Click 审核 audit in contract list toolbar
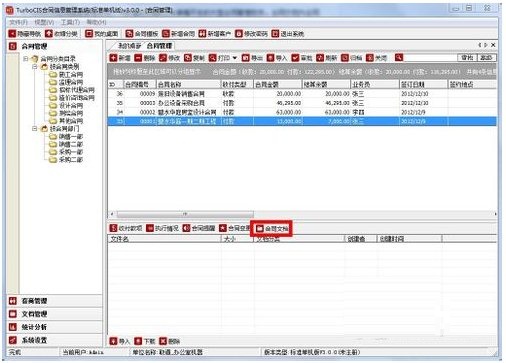This screenshot has width=506, height=363. [302, 58]
